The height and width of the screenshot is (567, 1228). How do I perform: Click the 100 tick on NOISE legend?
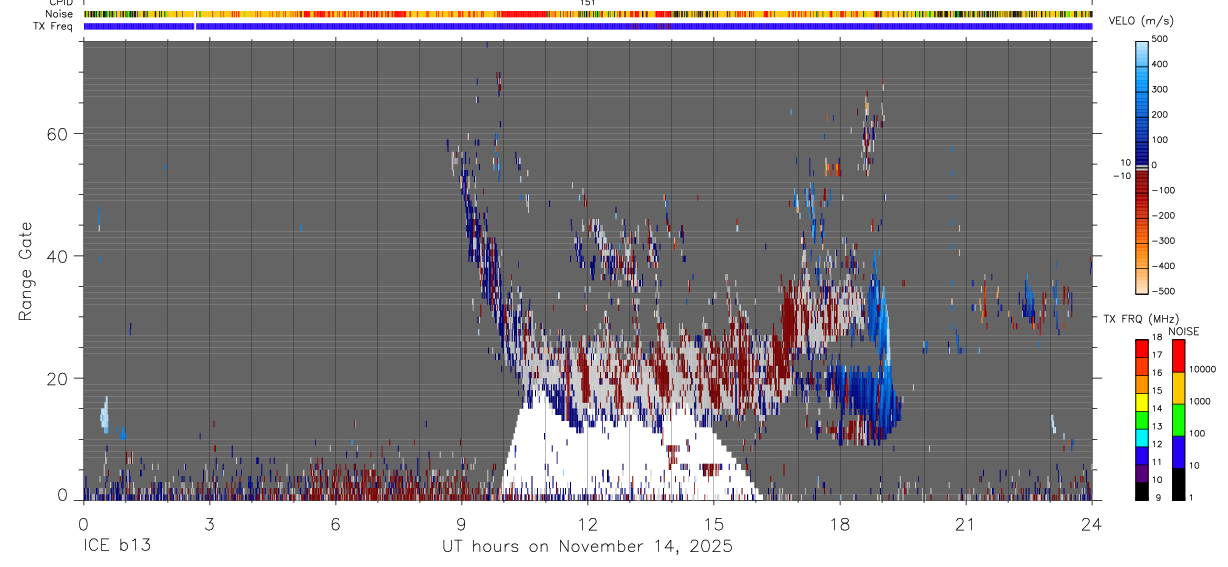[x=1198, y=433]
